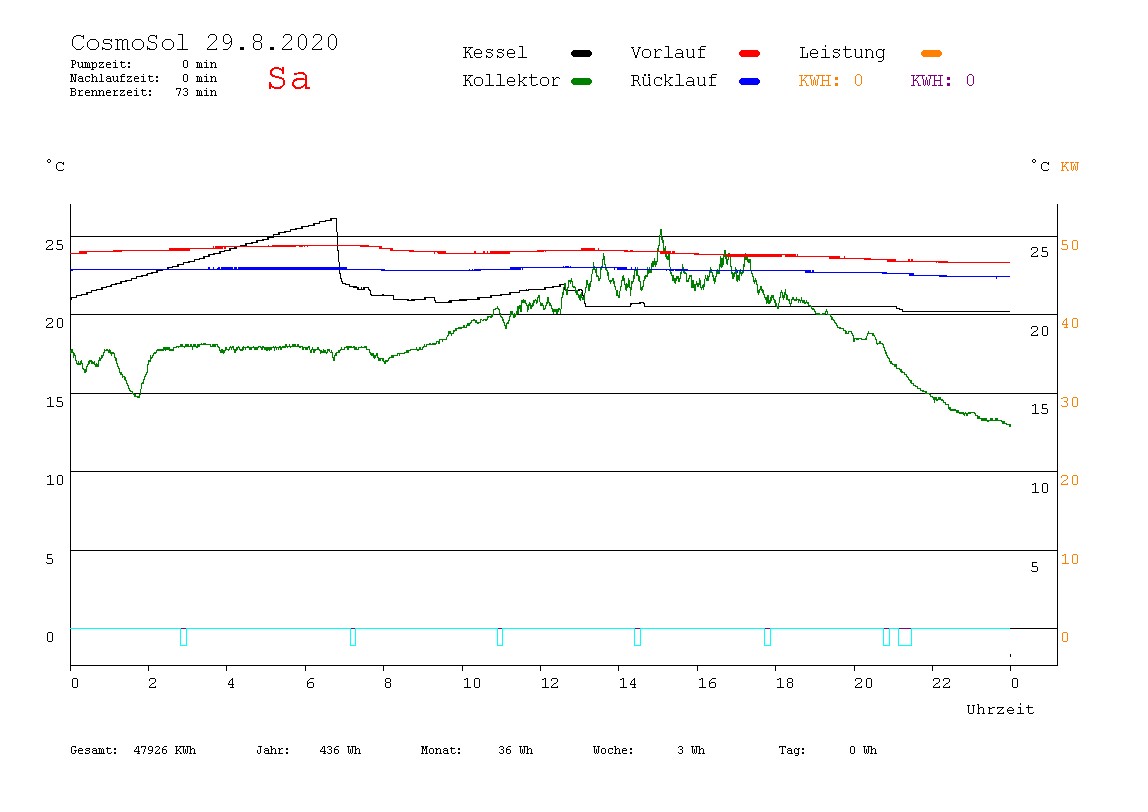The height and width of the screenshot is (812, 1148).
Task: Click the '73 min' Brennerzeit value
Action: [x=196, y=92]
